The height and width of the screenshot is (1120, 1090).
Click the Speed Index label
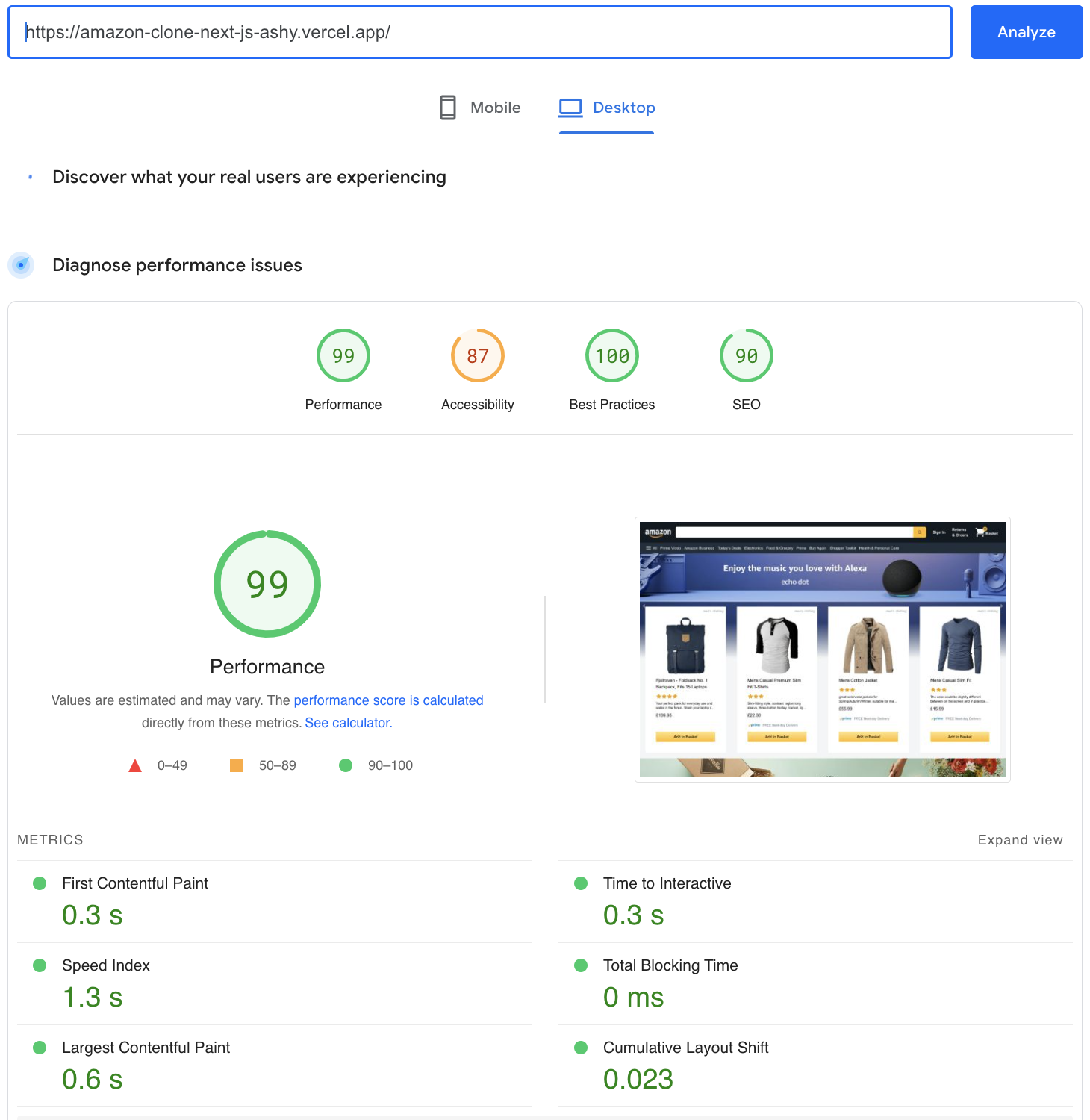(106, 965)
